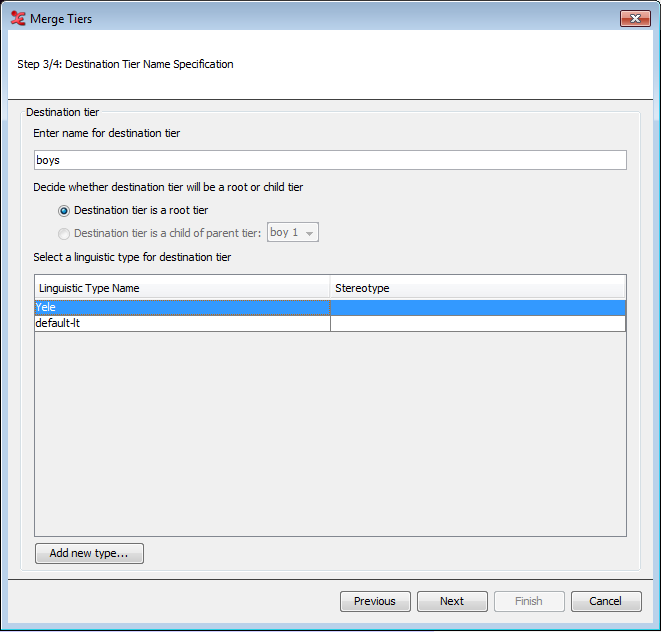This screenshot has height=632, width=661.
Task: Click the ELAN icon in the title bar
Action: 18,19
